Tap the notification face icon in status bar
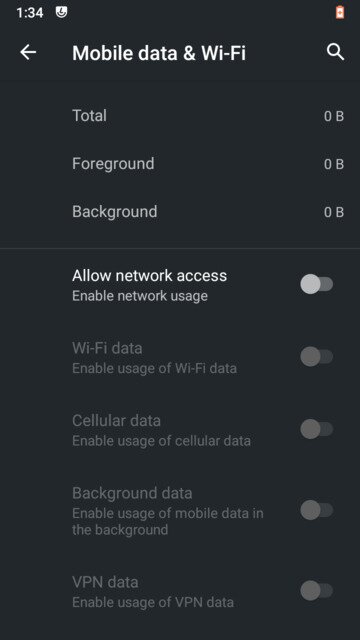This screenshot has width=360, height=640. pos(62,12)
